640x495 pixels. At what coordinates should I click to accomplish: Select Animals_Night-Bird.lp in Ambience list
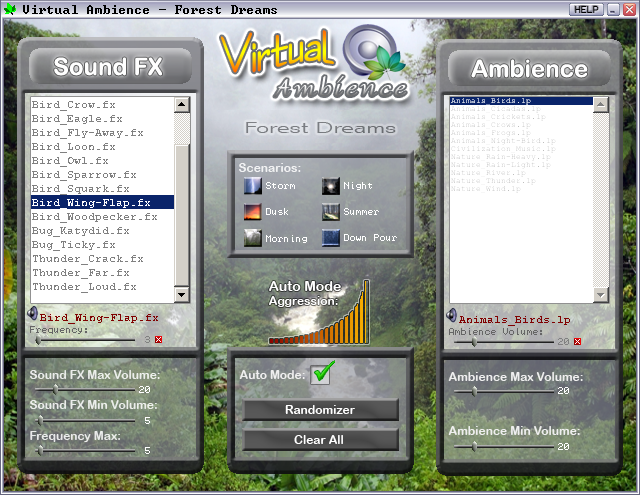coord(521,141)
